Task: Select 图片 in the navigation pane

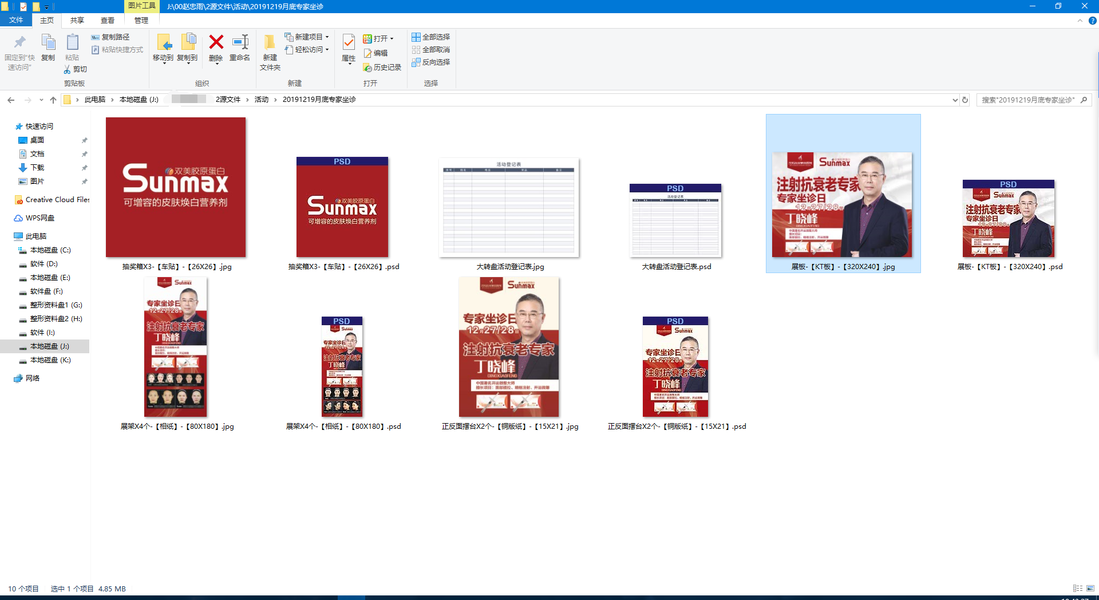Action: [x=37, y=182]
